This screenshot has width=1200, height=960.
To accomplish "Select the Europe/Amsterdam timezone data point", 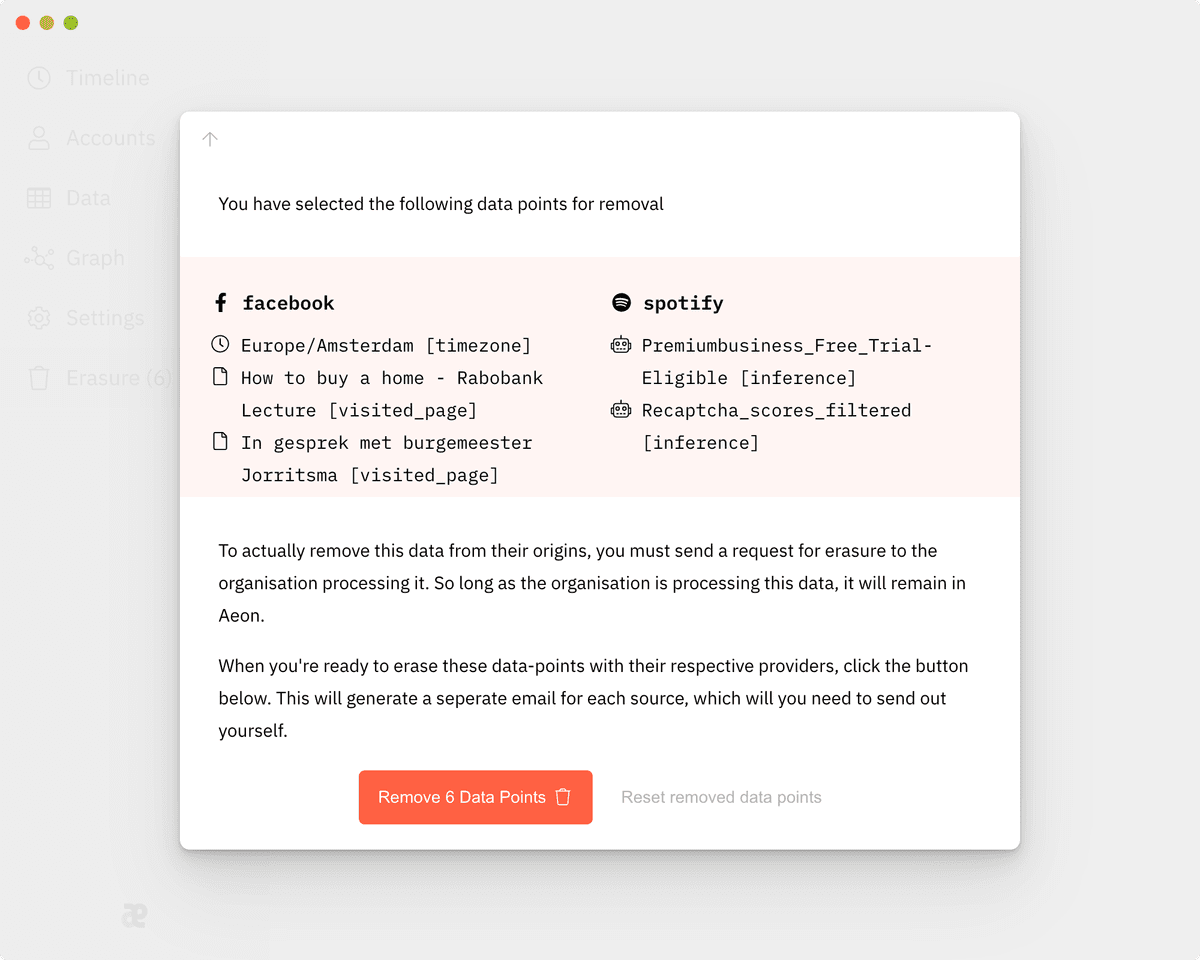I will 386,346.
